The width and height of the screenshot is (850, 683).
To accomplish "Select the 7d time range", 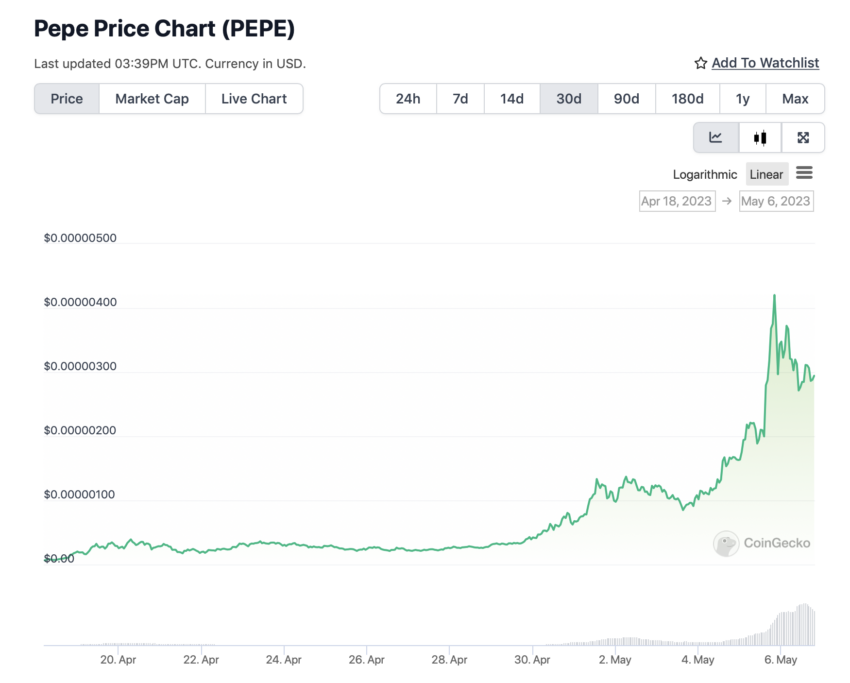I will (460, 99).
